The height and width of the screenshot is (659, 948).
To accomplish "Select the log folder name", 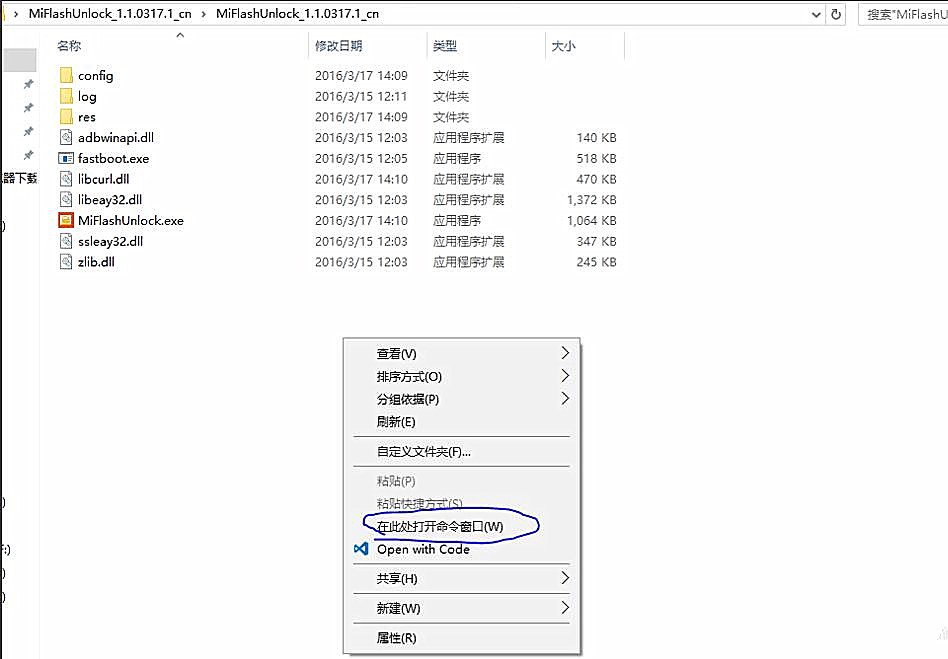I will click(x=87, y=97).
